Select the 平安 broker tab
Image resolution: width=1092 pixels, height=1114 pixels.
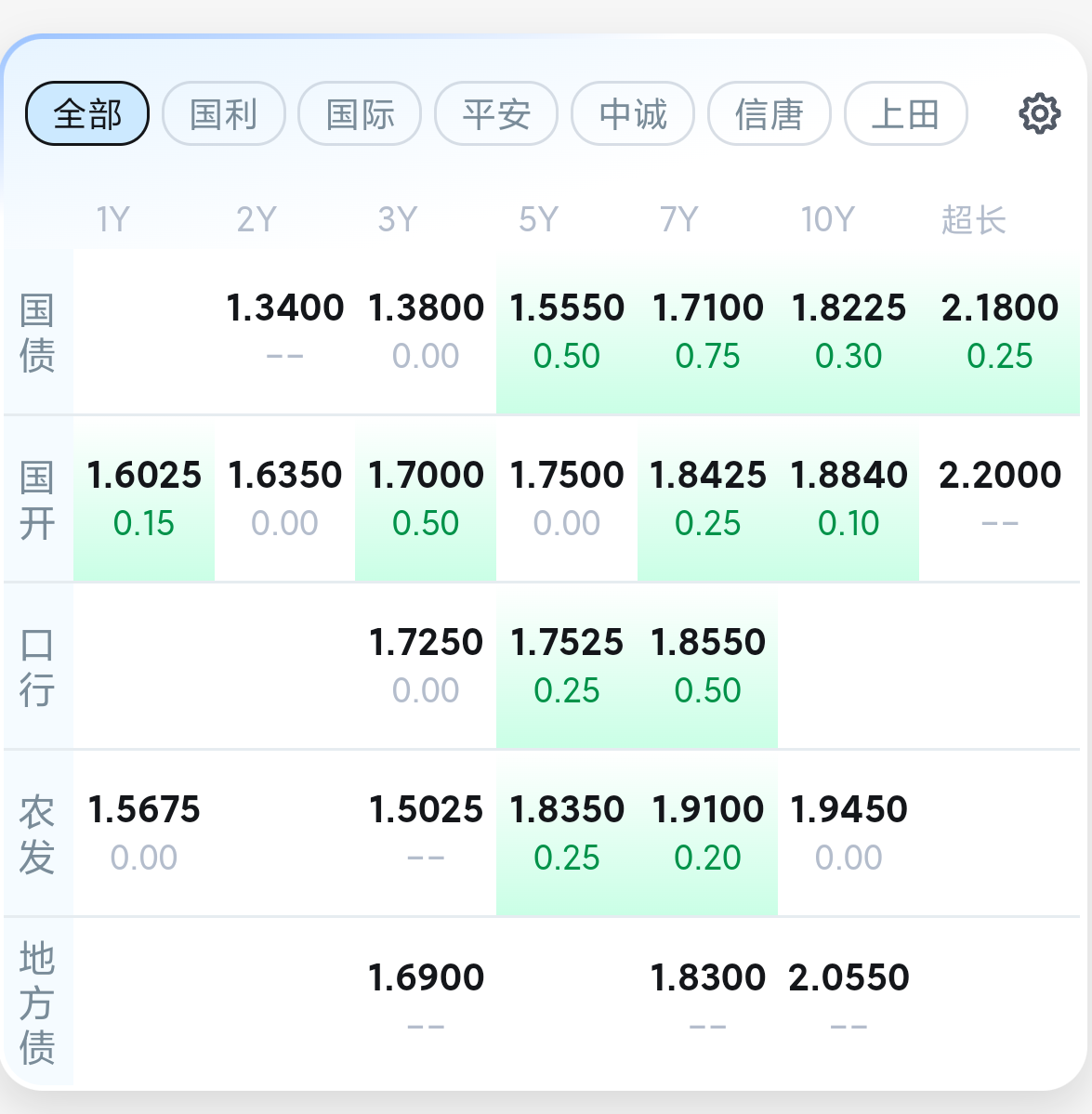(x=496, y=114)
